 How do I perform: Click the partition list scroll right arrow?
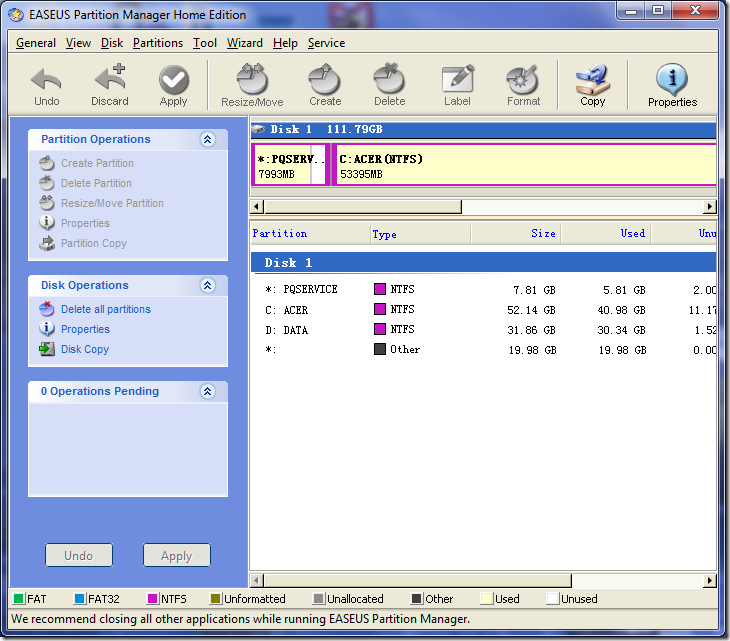[710, 580]
